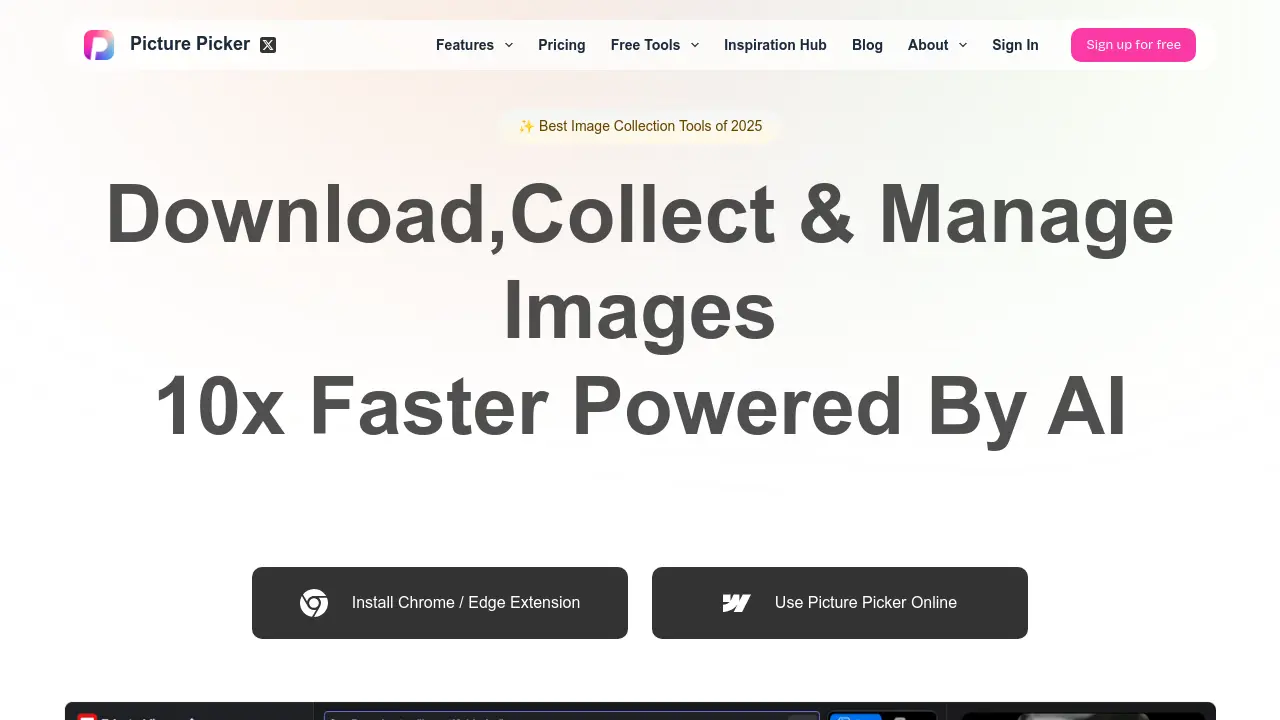Click the heading line '10x Faster Powered By AI'
The height and width of the screenshot is (720, 1280).
coord(640,406)
